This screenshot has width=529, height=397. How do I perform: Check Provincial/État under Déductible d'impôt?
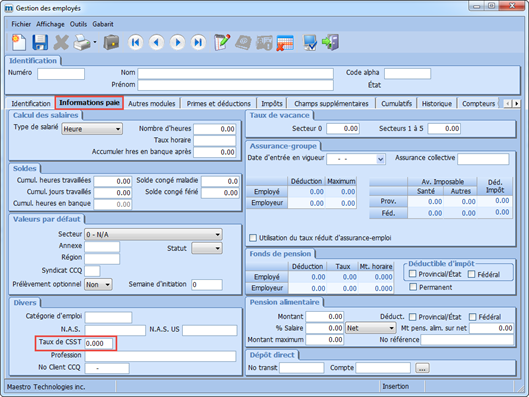pos(413,274)
